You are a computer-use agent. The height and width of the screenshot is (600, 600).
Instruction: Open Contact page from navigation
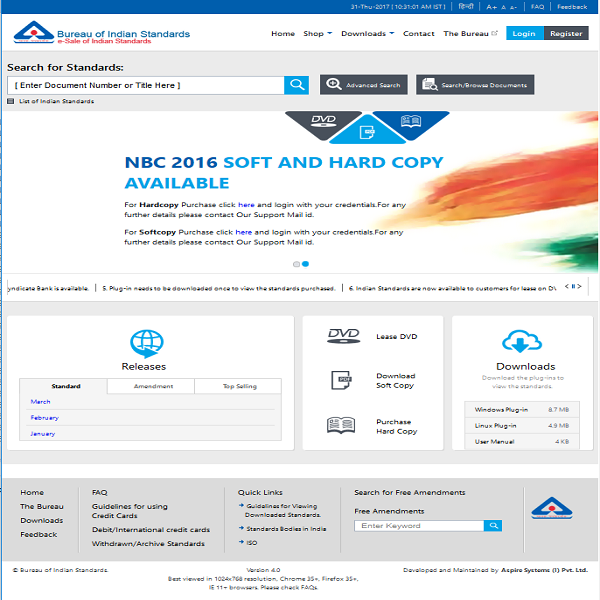click(x=419, y=34)
